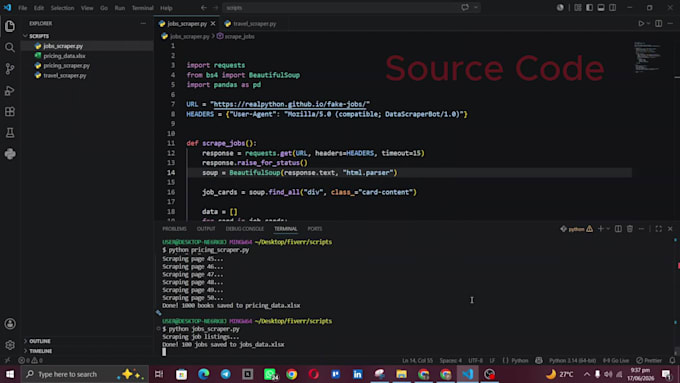The height and width of the screenshot is (383, 680).
Task: Open the Help menu
Action: click(166, 8)
